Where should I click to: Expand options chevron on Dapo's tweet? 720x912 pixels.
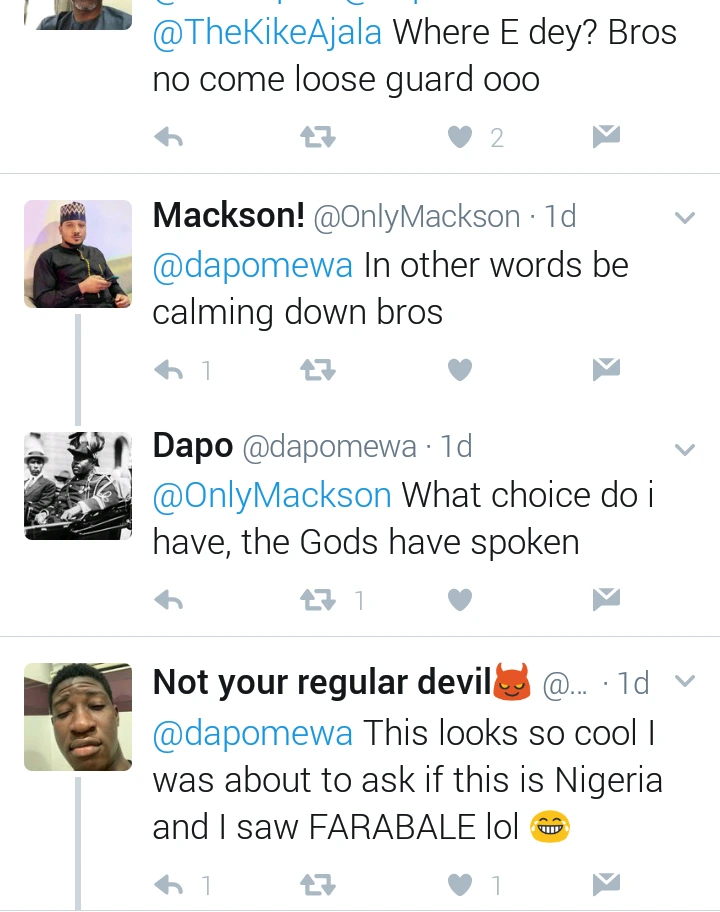(x=685, y=449)
